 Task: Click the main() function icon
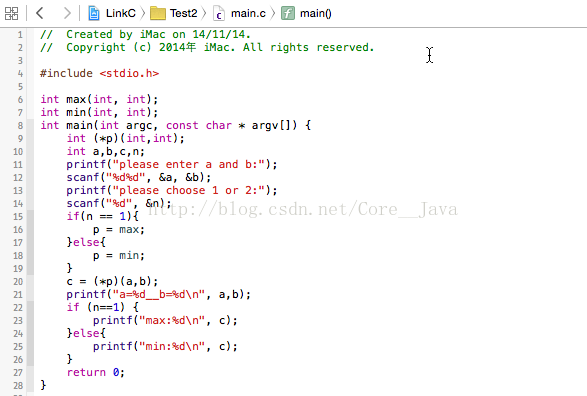pyautogui.click(x=288, y=13)
